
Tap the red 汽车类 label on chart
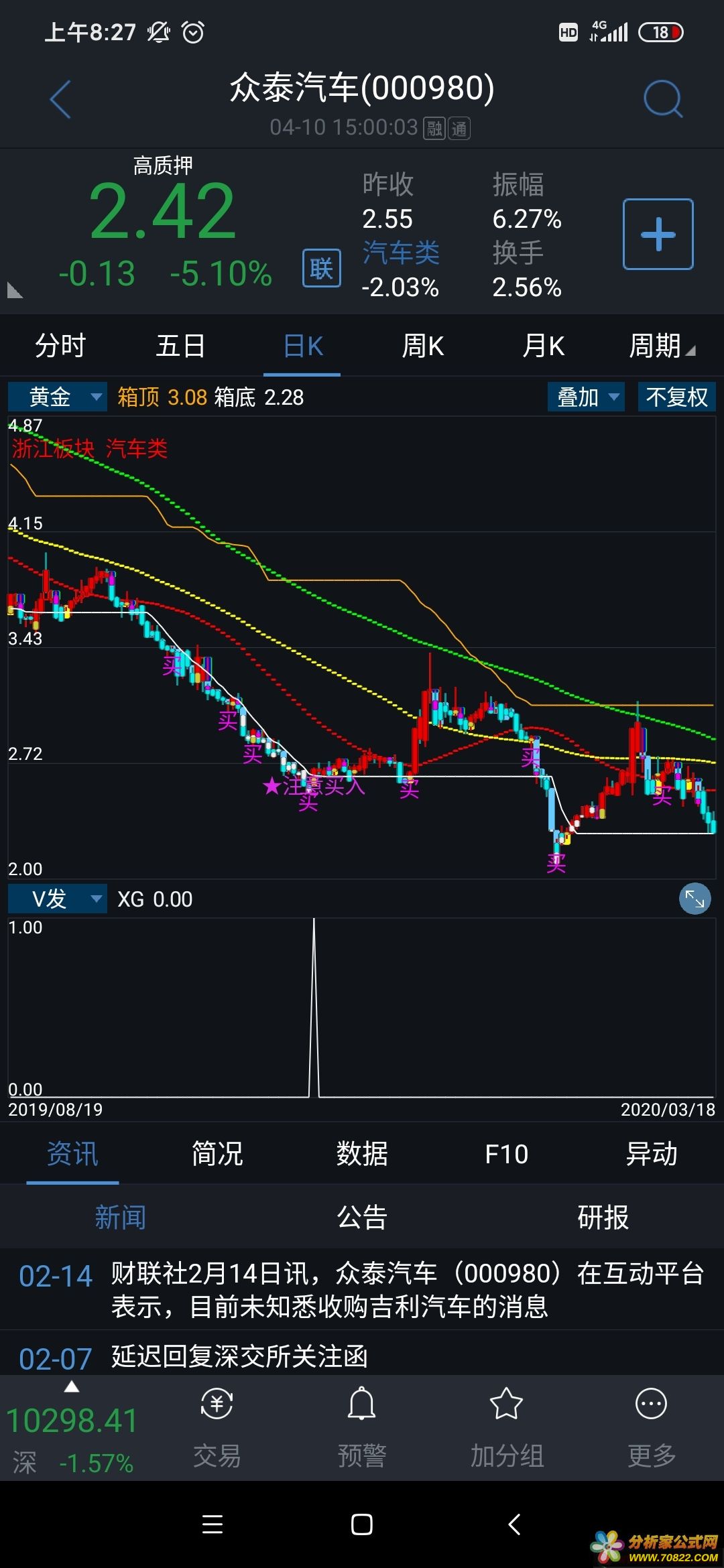click(x=137, y=448)
